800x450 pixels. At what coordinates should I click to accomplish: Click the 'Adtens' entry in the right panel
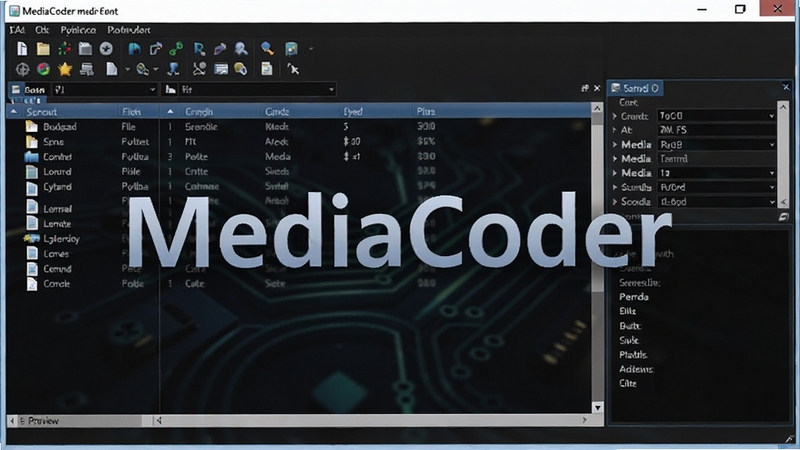[637, 369]
